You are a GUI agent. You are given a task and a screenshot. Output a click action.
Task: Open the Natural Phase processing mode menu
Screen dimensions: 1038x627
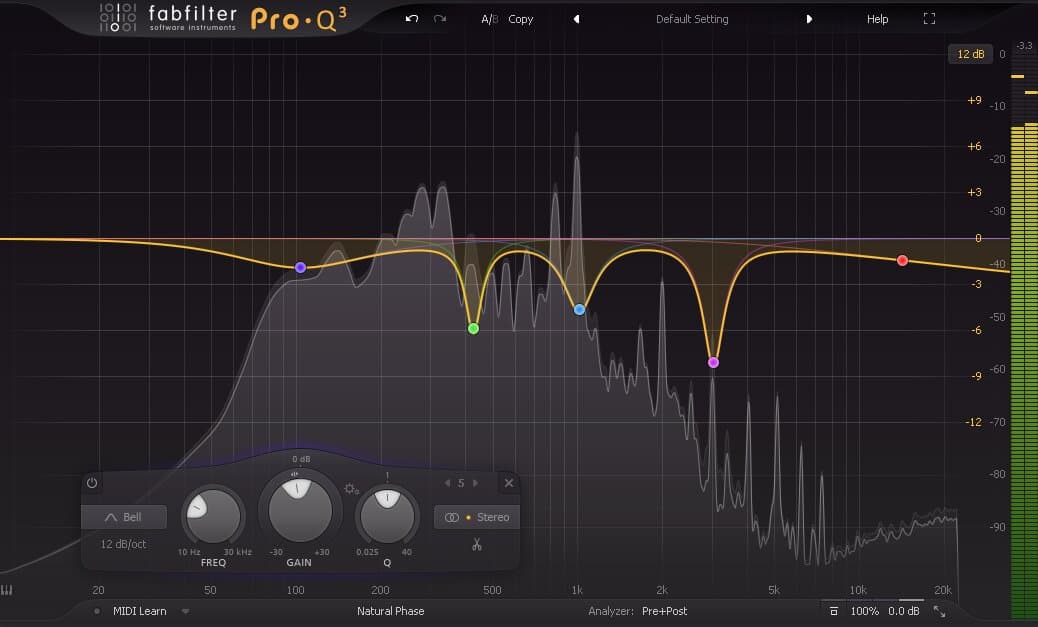[x=391, y=611]
